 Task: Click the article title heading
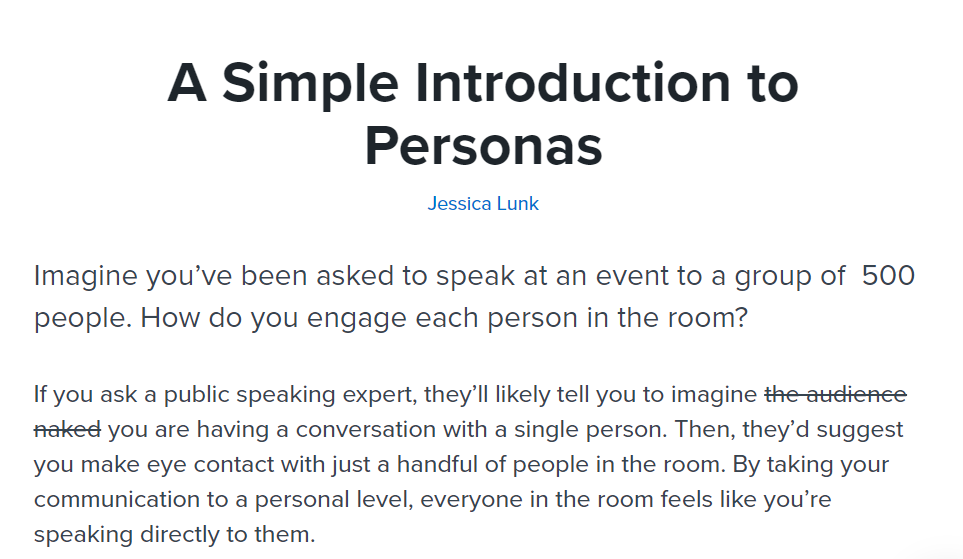click(x=483, y=114)
